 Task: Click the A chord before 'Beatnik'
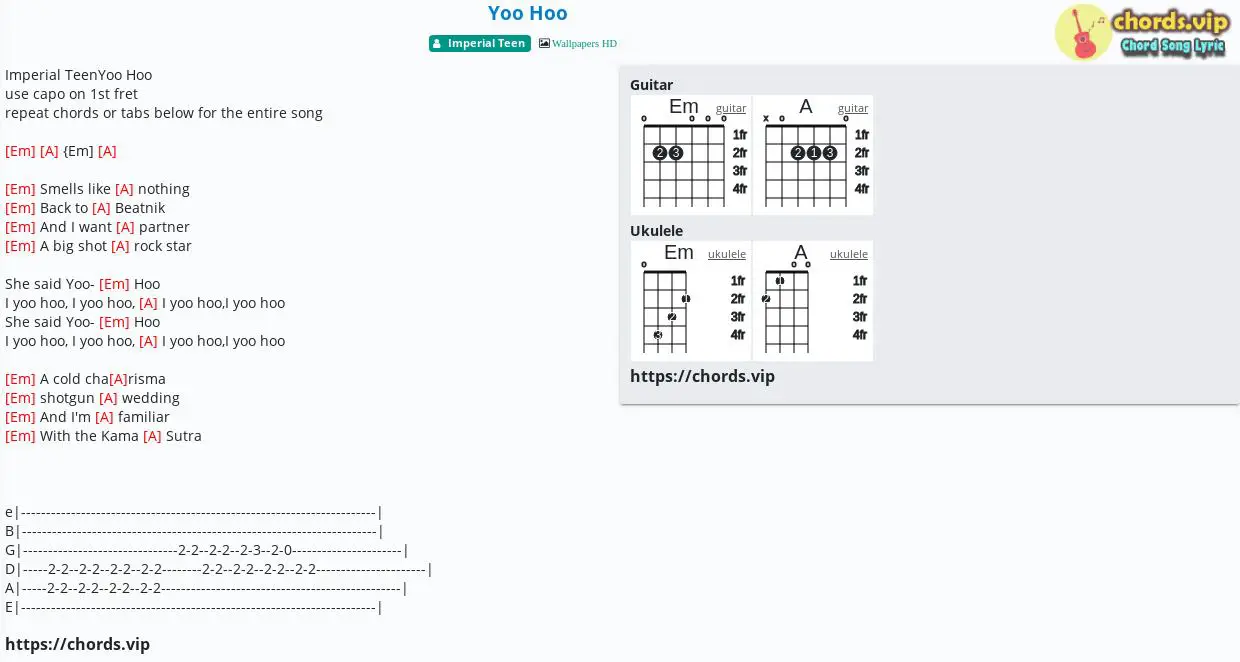pos(101,208)
